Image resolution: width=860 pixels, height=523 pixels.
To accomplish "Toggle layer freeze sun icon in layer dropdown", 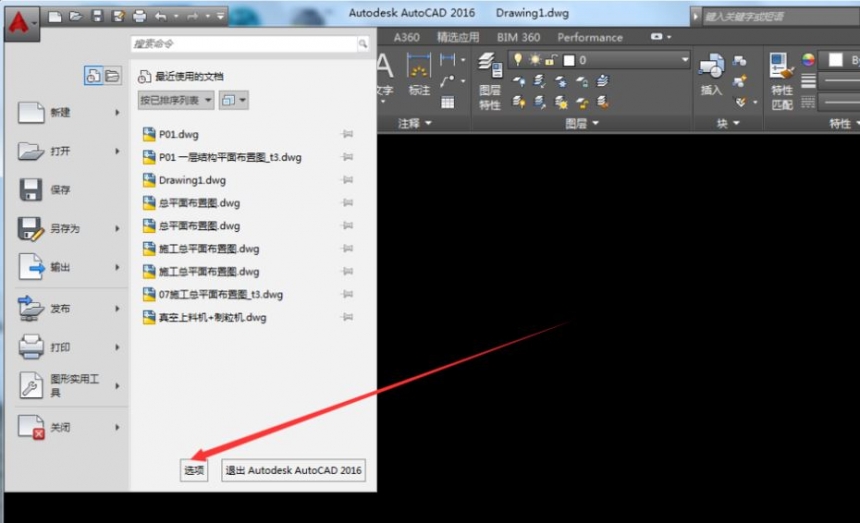I will click(x=534, y=59).
